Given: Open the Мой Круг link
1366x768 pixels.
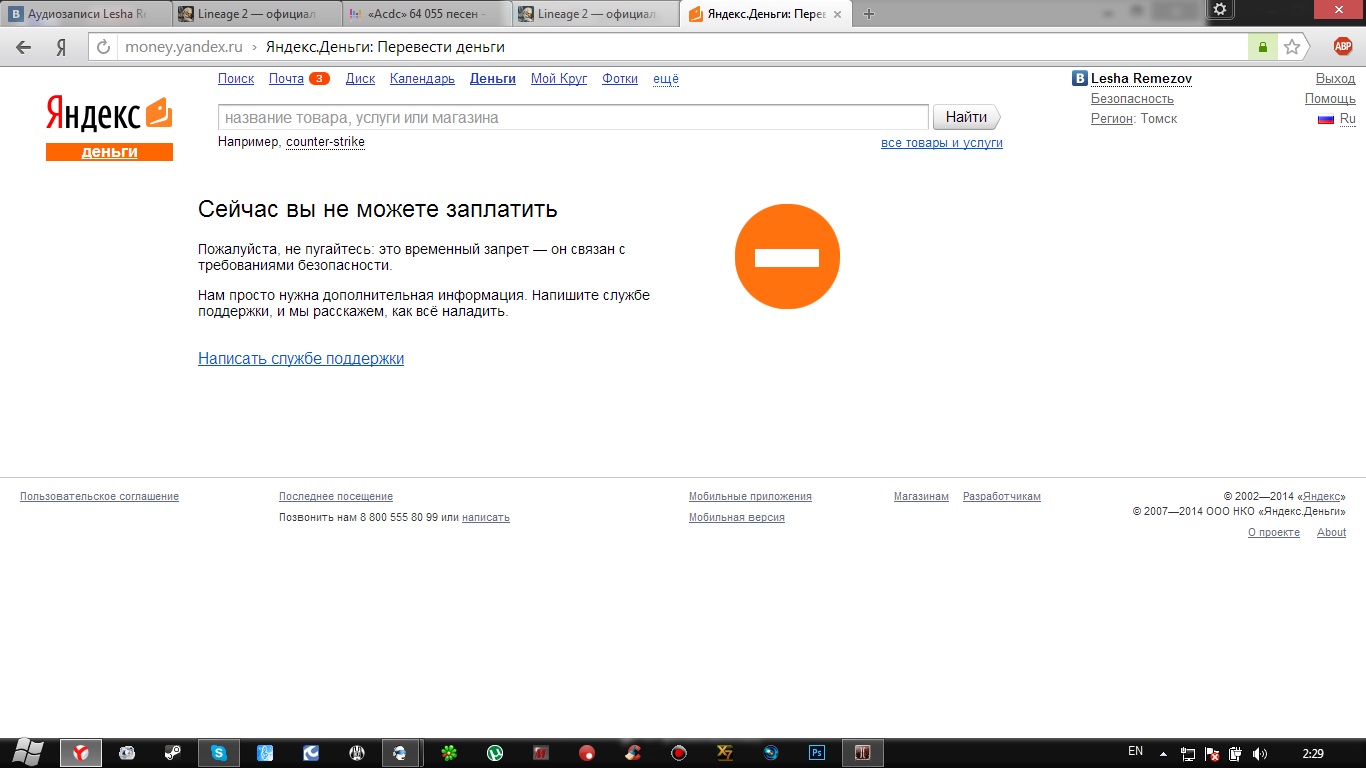Looking at the screenshot, I should click(559, 79).
